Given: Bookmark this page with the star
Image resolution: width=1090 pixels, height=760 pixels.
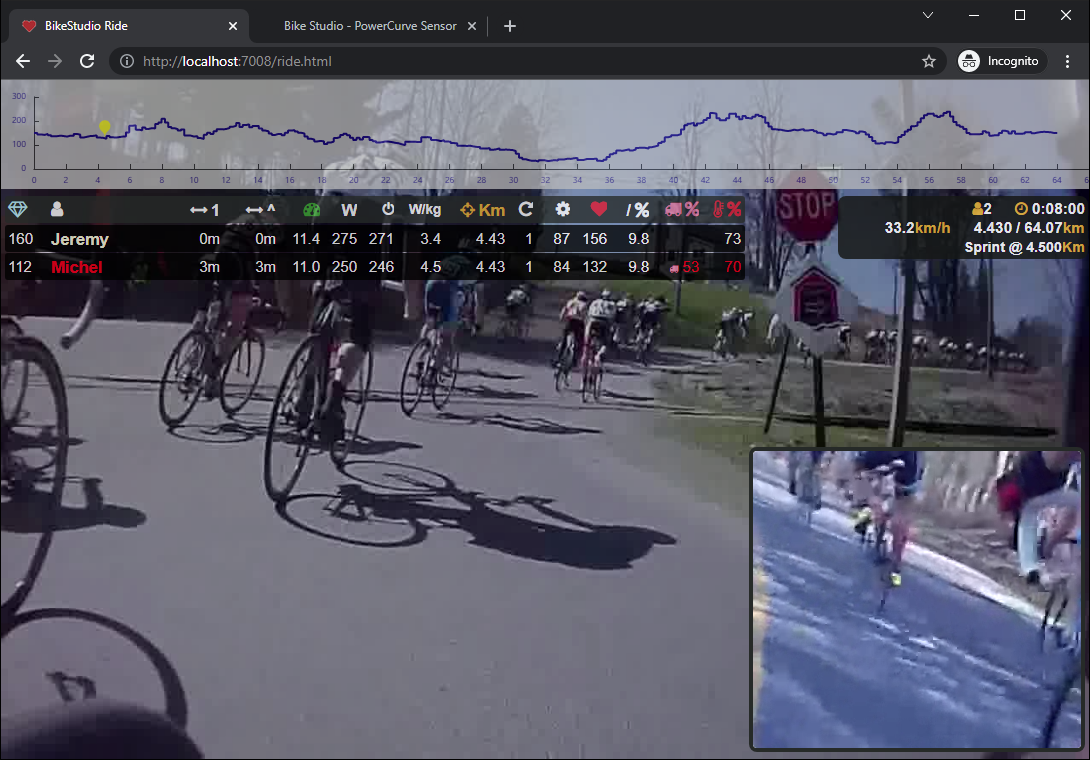Looking at the screenshot, I should tap(929, 61).
